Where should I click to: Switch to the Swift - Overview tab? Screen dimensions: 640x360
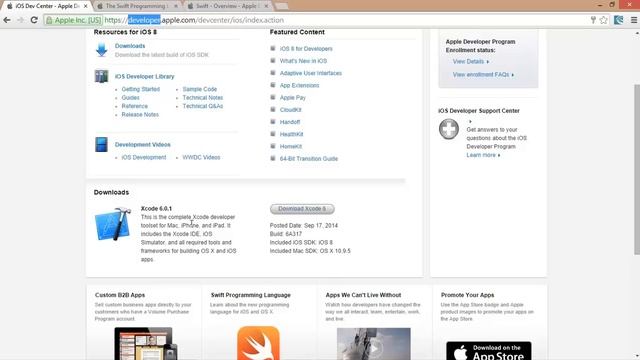pos(226,6)
